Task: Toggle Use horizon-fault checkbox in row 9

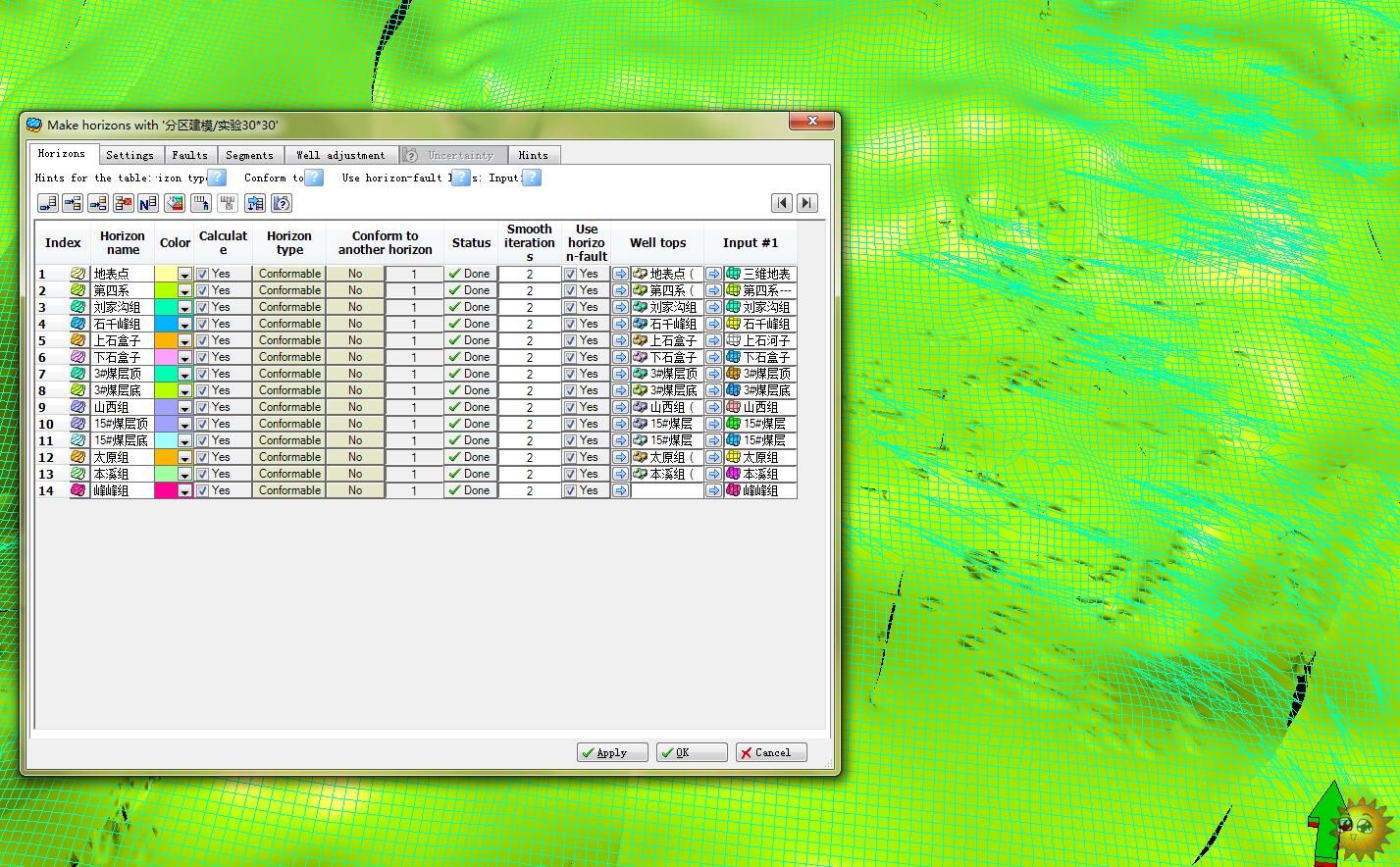Action: 570,407
